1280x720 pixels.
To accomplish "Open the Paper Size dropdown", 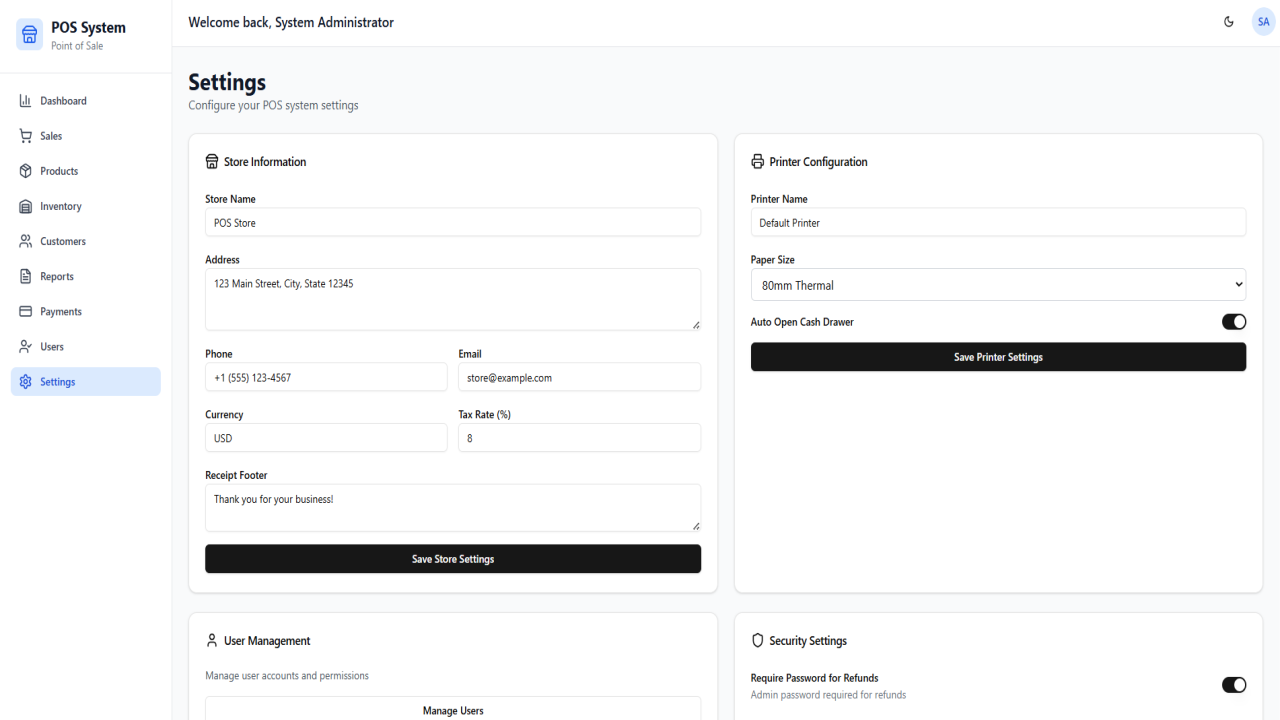I will tap(998, 285).
